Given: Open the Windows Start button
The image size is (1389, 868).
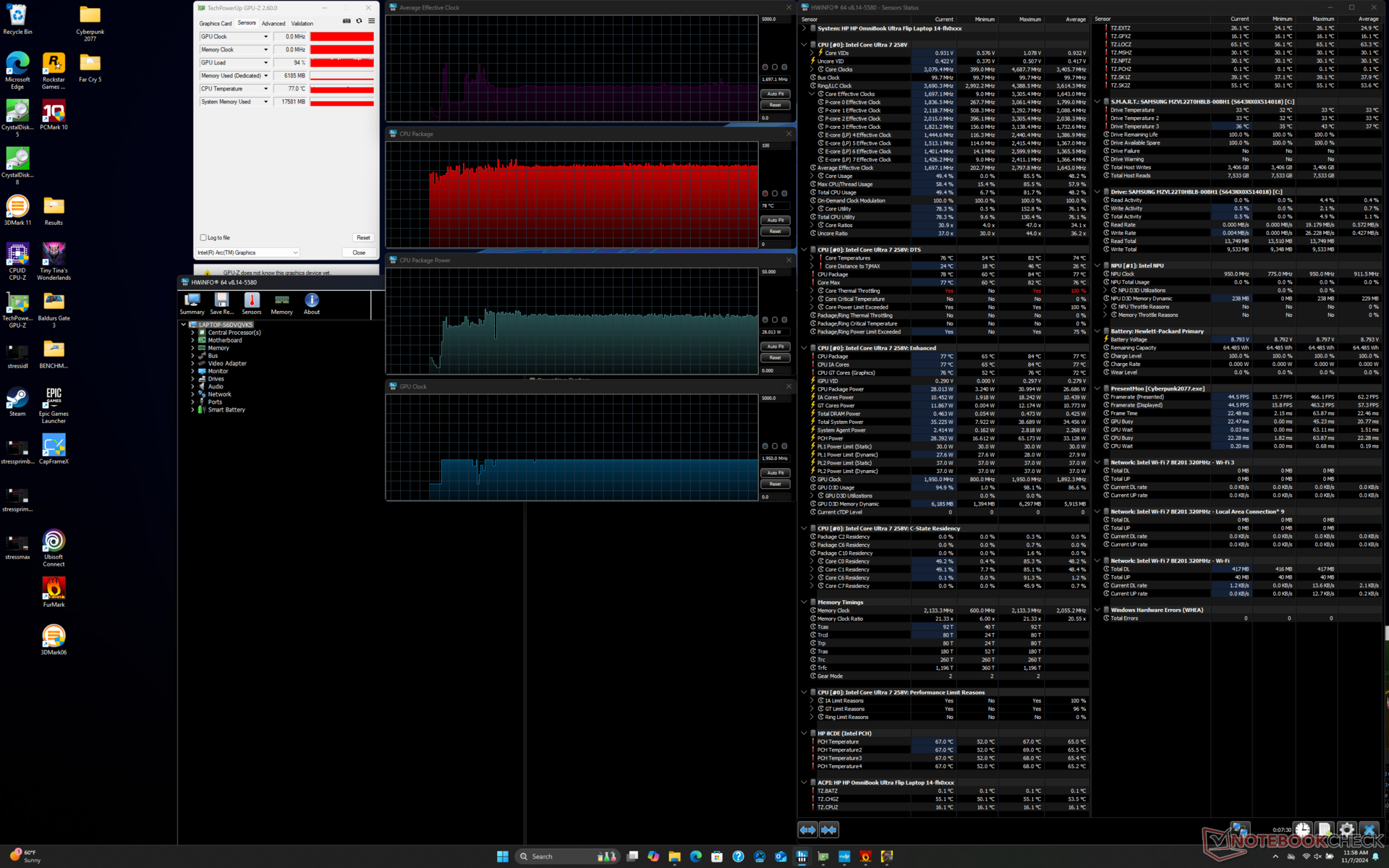Looking at the screenshot, I should click(x=502, y=856).
